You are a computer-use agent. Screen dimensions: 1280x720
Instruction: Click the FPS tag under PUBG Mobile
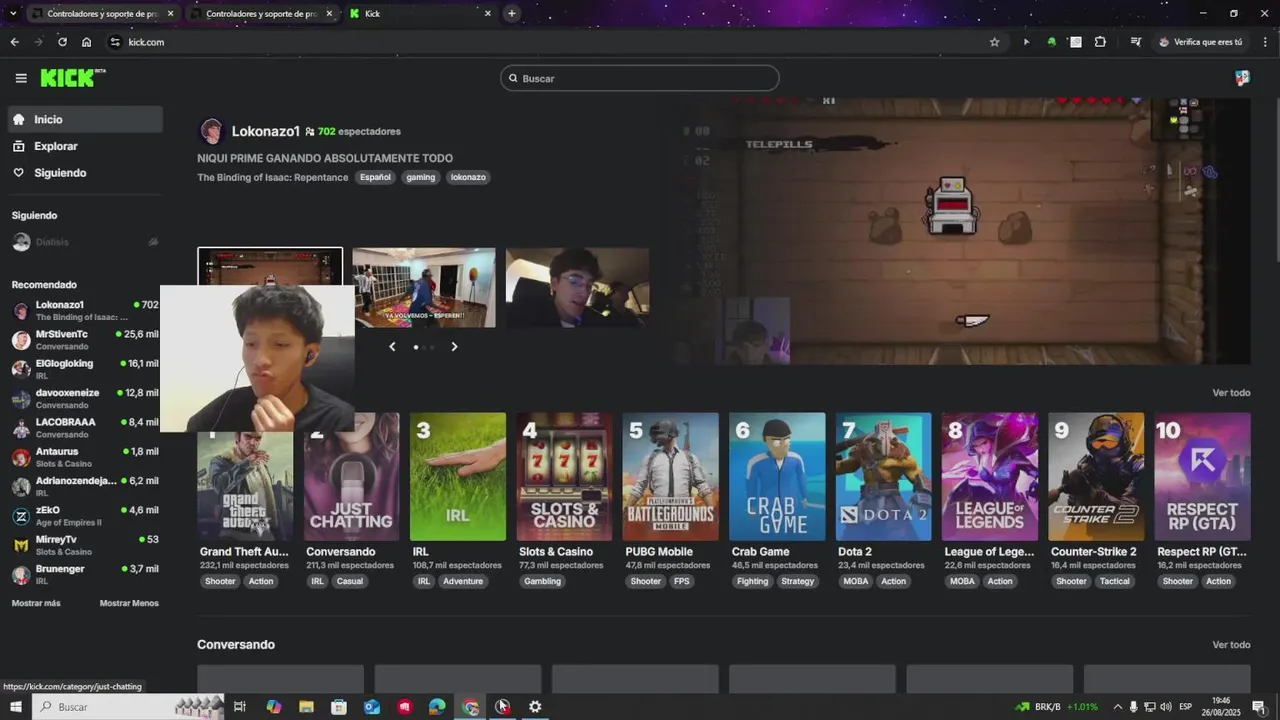(681, 581)
